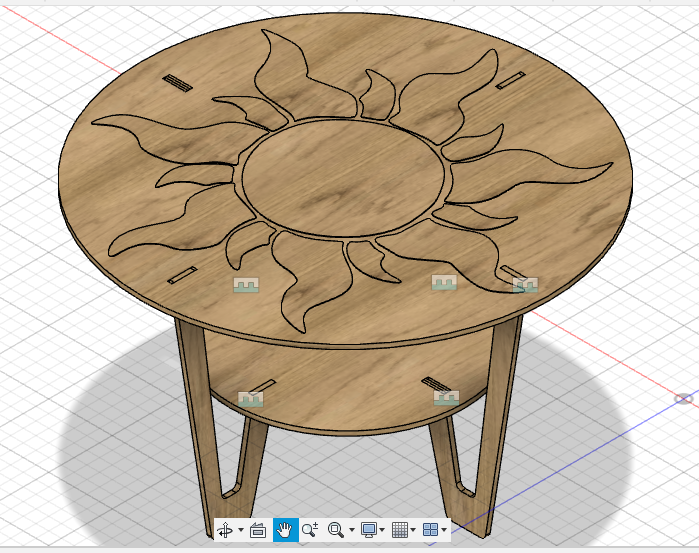Screen dimensions: 699x553
Task: Expand the Display Settings dropdown arrow
Action: (382, 530)
